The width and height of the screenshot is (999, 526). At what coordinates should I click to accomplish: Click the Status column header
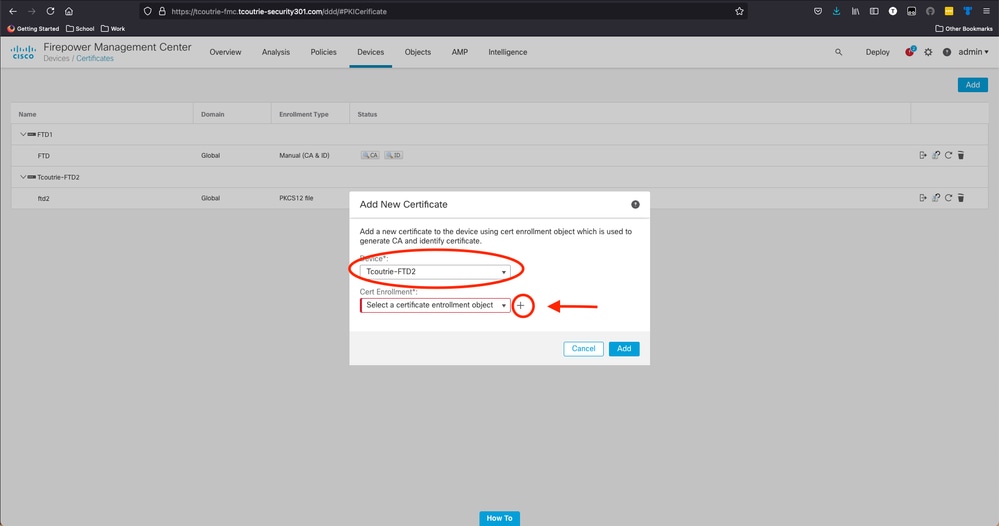pos(367,115)
